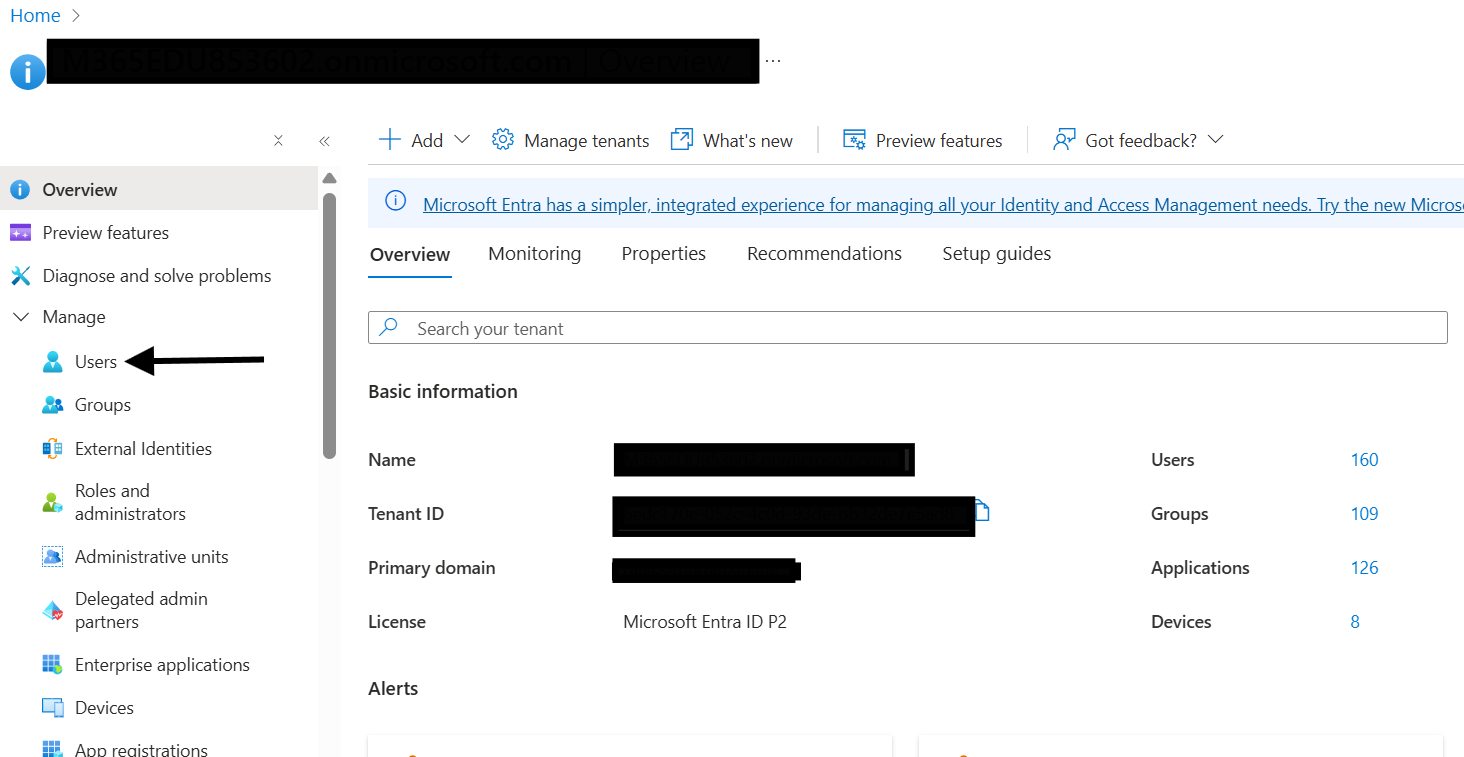Click the Preview features sidebar icon
This screenshot has width=1464, height=757.
(x=20, y=233)
